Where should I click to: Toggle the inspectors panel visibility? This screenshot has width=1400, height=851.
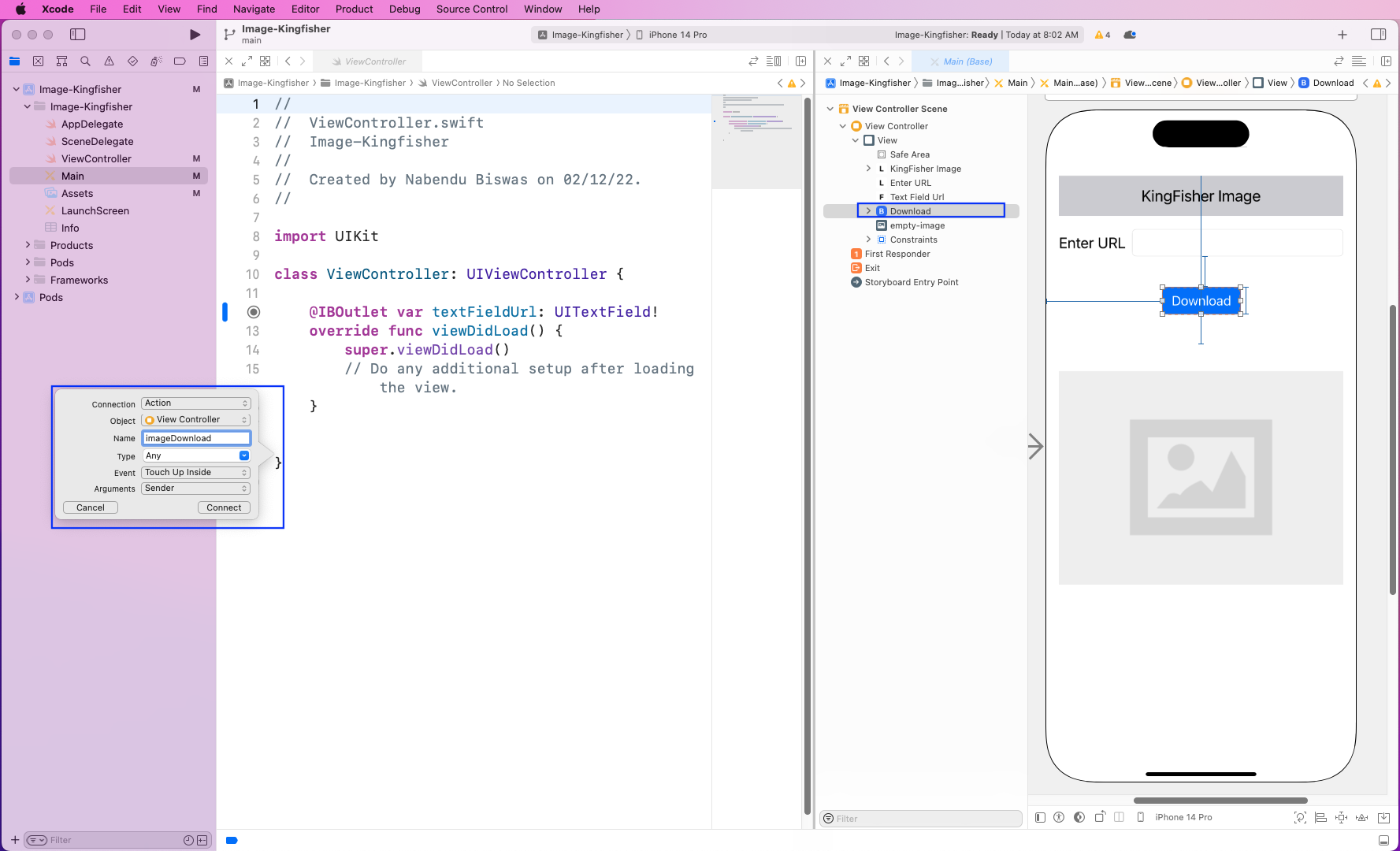(1378, 35)
